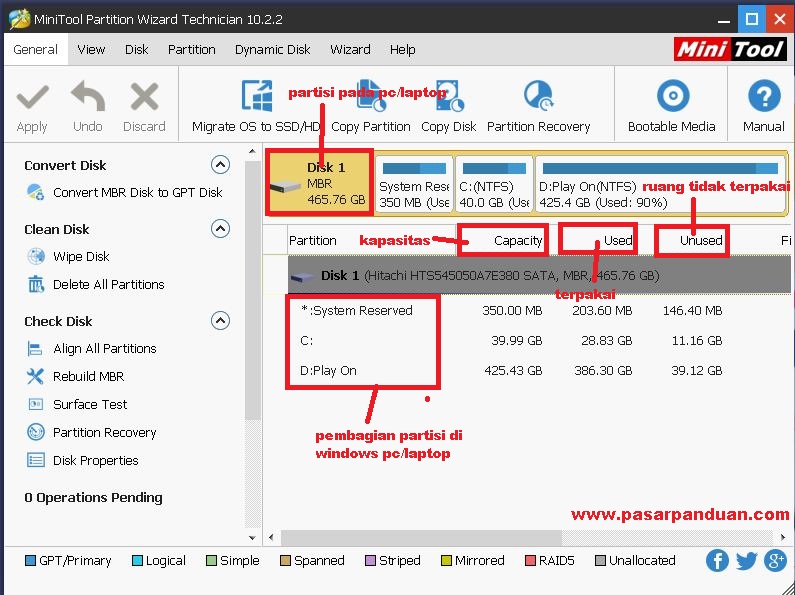795x595 pixels.
Task: Click the Discard X icon
Action: pyautogui.click(x=144, y=96)
